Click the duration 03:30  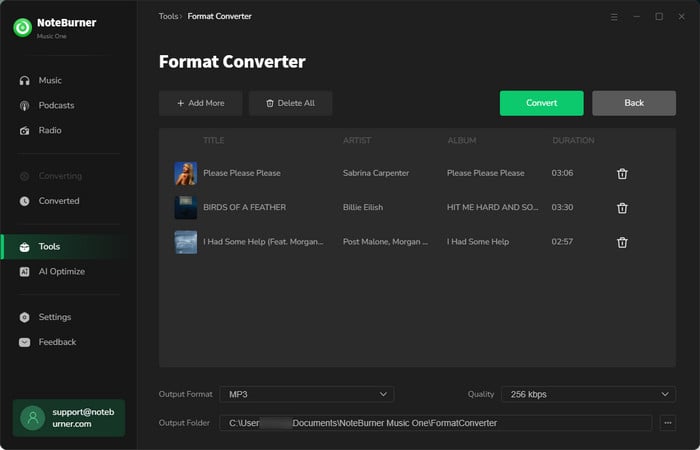(x=562, y=208)
